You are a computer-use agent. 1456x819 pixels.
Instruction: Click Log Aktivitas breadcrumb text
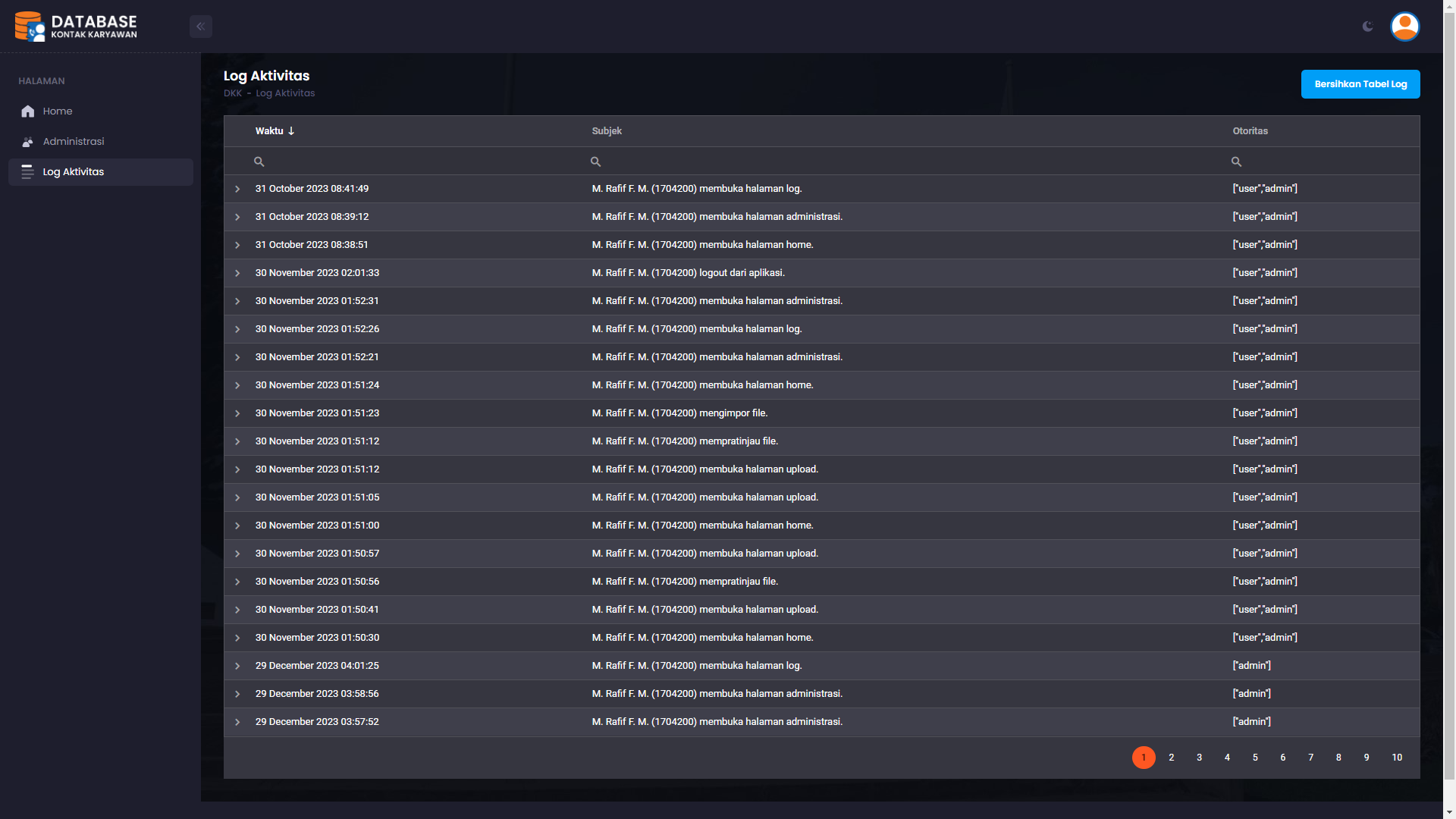285,93
